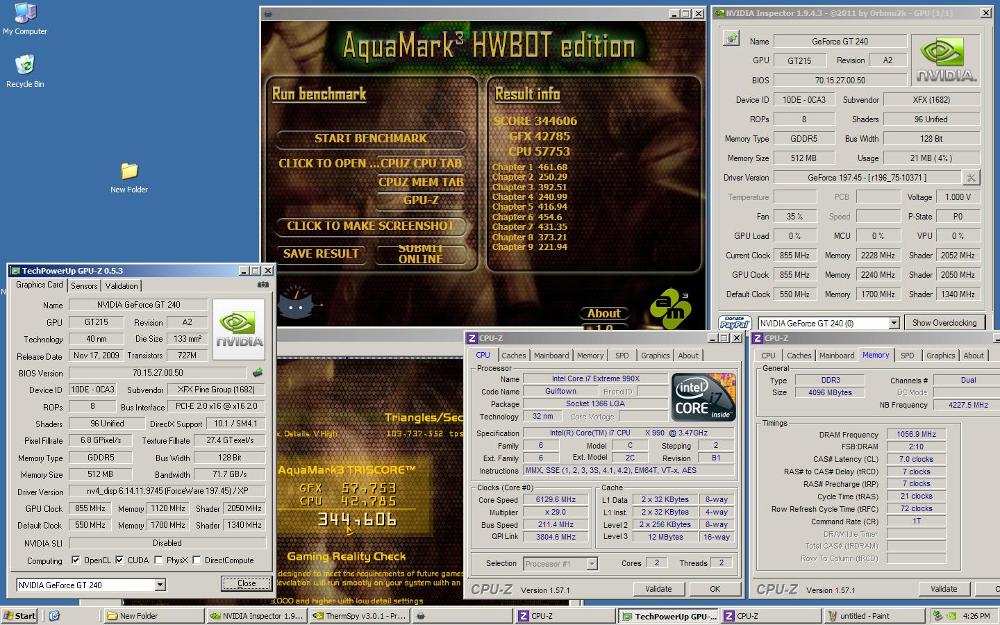Open SPD tab in CPU-Z memory window

908,355
